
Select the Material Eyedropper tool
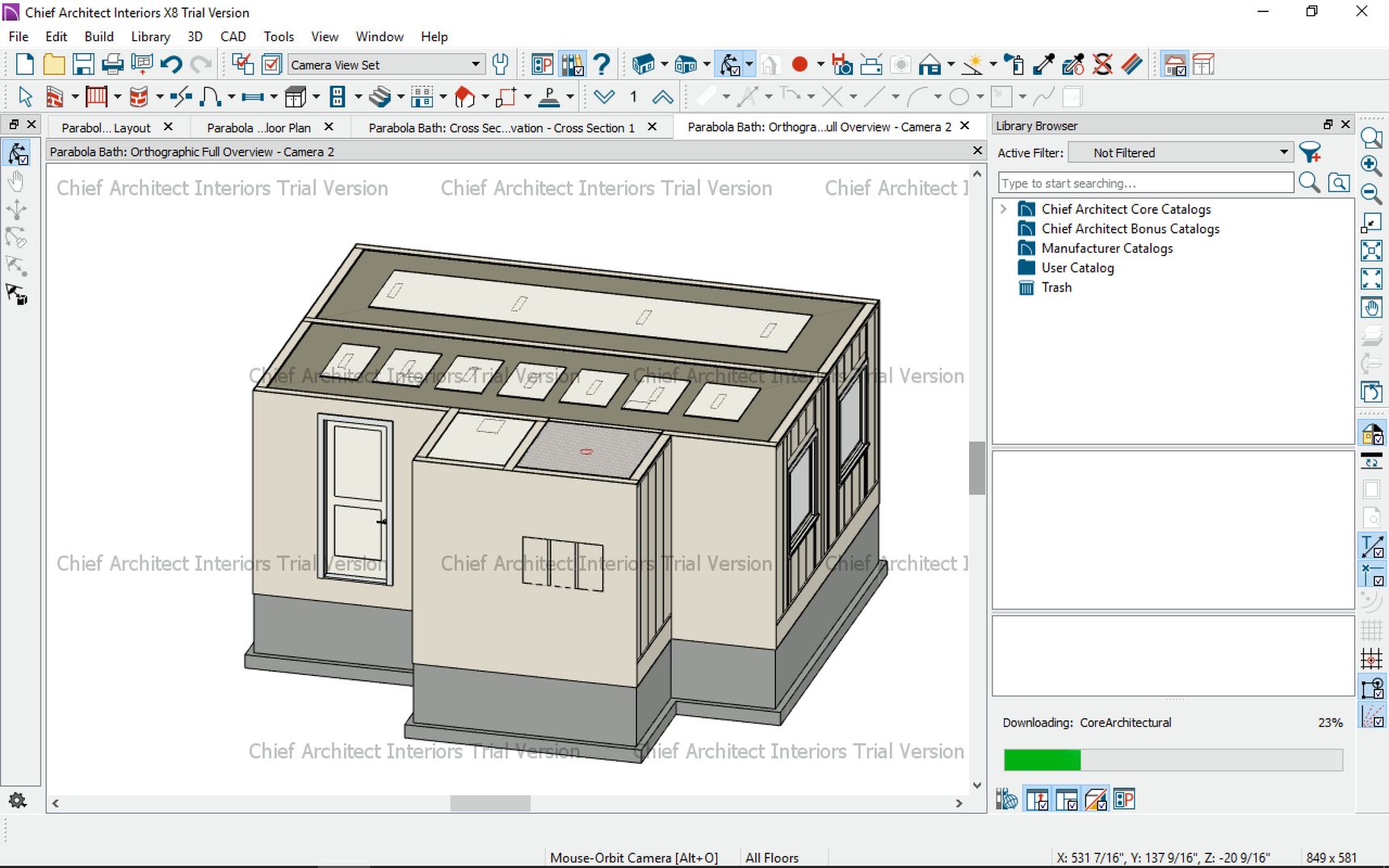click(1043, 64)
